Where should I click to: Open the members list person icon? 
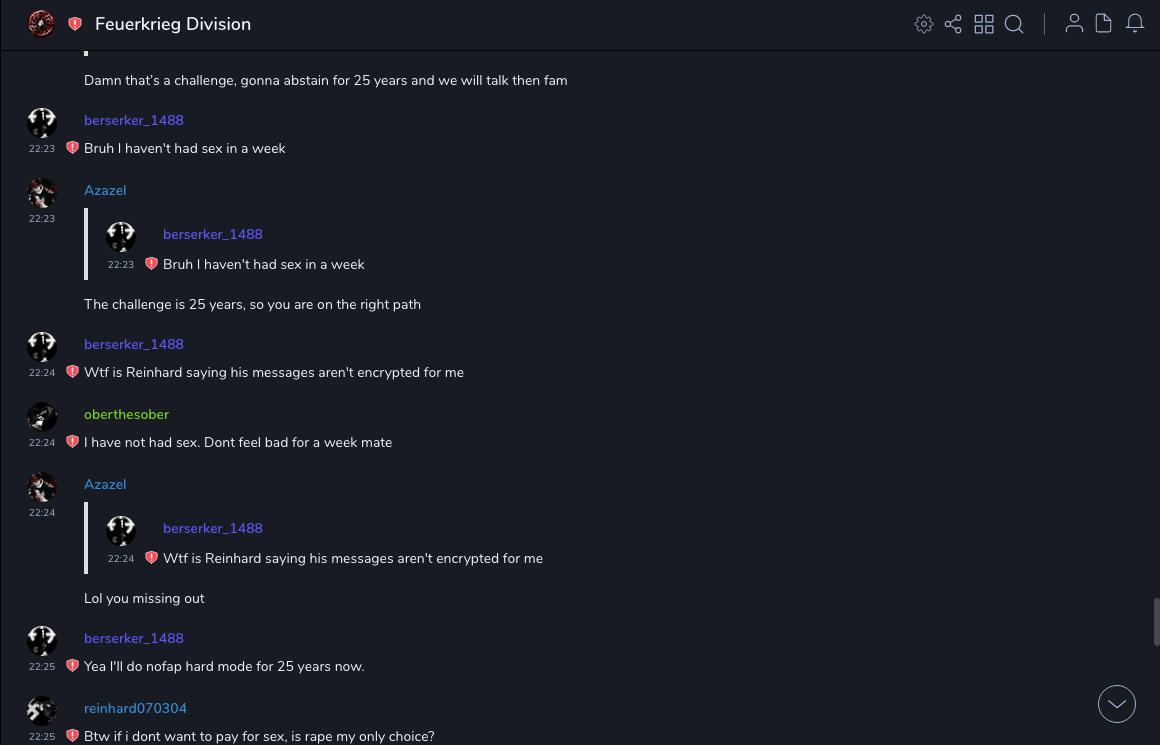point(1074,24)
